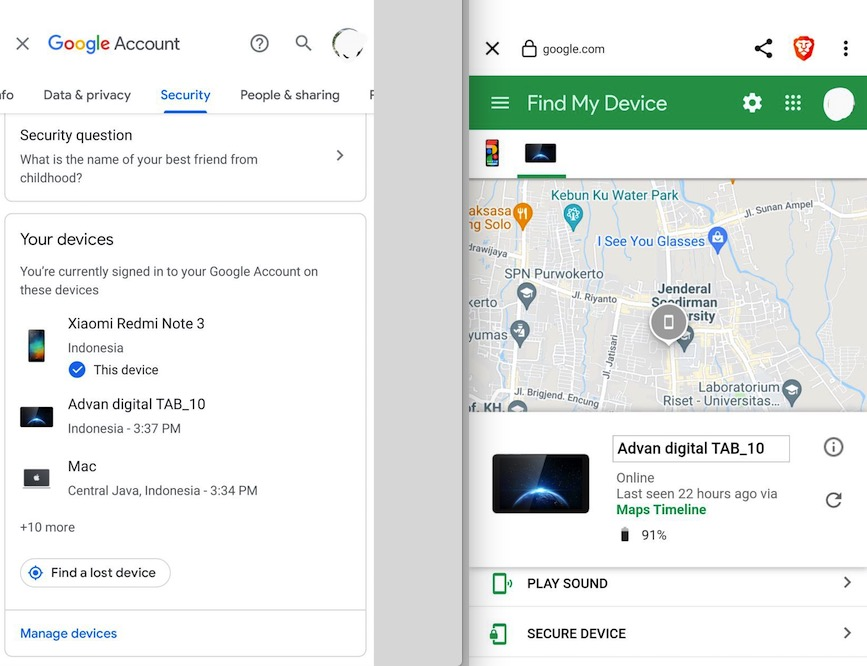Click the Advan tablet thumbnail in devices list

36,417
